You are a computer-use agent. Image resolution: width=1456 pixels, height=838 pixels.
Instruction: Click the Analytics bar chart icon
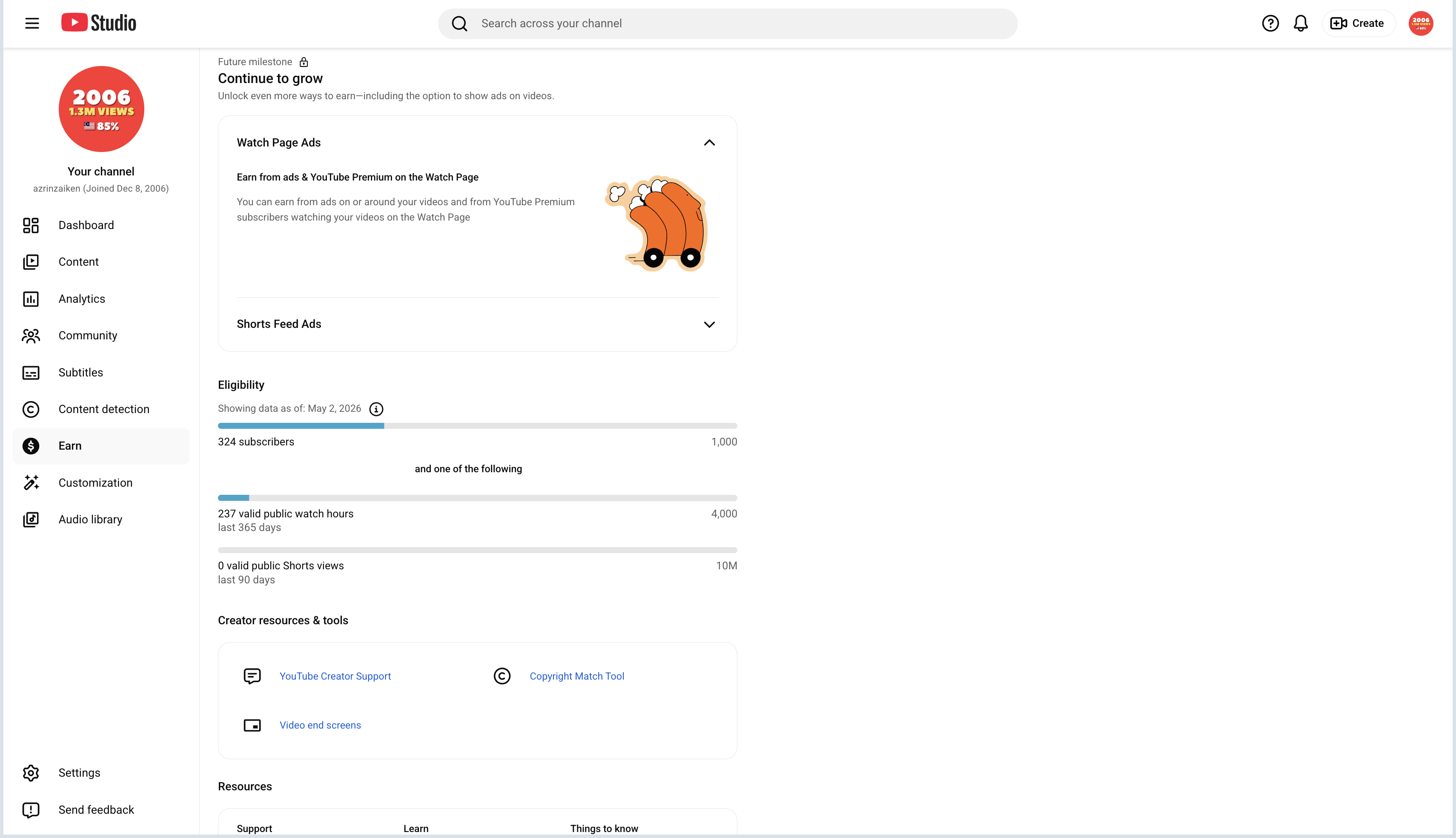pyautogui.click(x=31, y=299)
